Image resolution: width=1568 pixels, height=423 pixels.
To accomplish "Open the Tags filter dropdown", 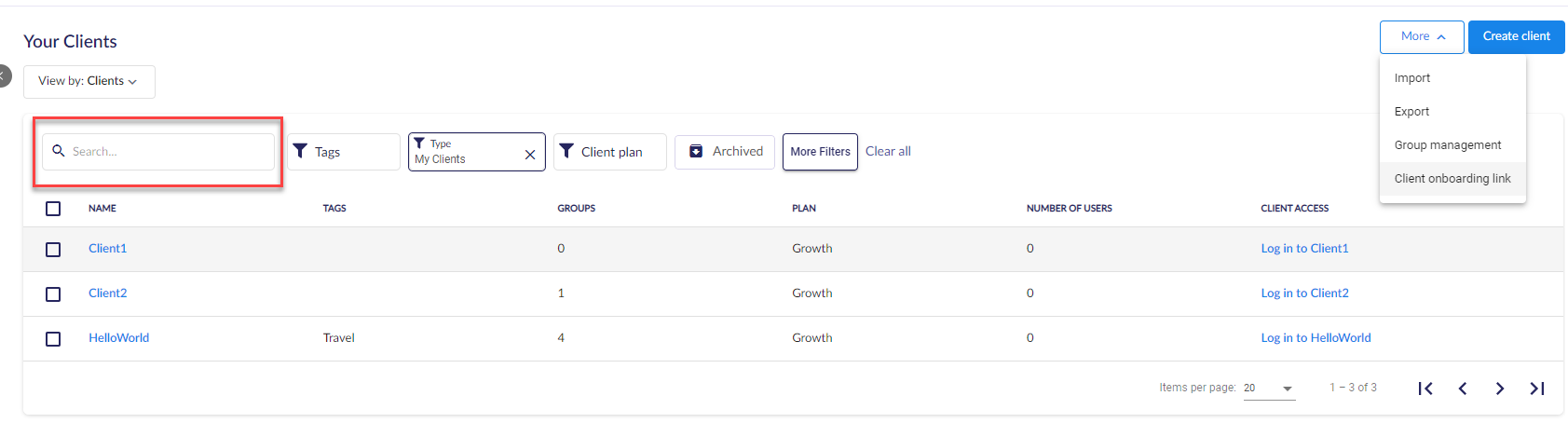I will pos(344,152).
